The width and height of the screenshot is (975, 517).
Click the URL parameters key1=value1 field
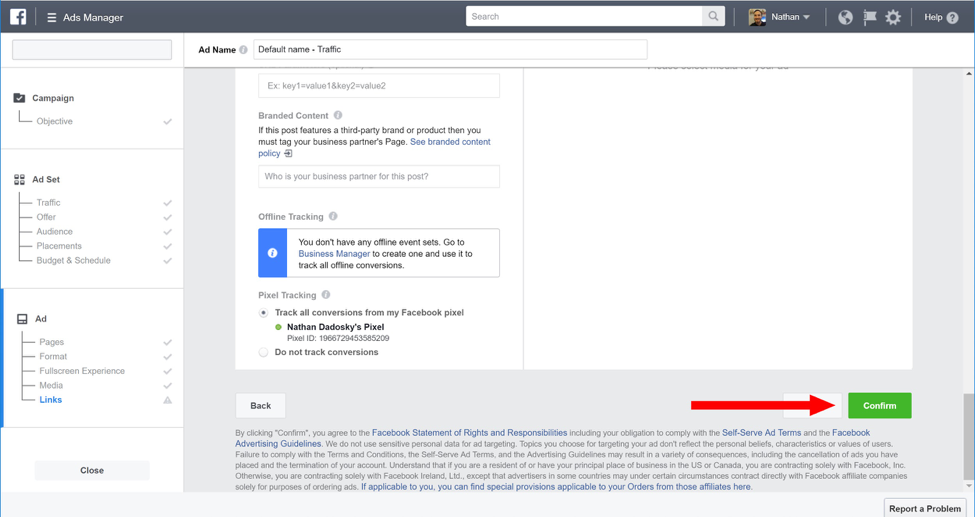tap(379, 86)
